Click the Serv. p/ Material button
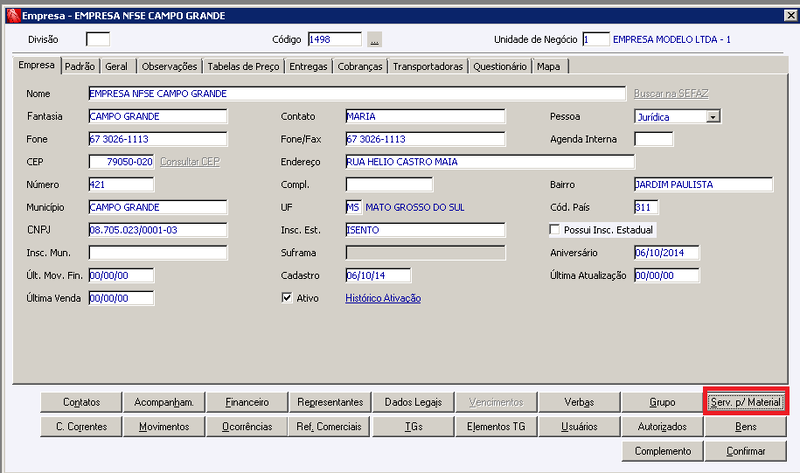This screenshot has width=800, height=473. tap(745, 402)
